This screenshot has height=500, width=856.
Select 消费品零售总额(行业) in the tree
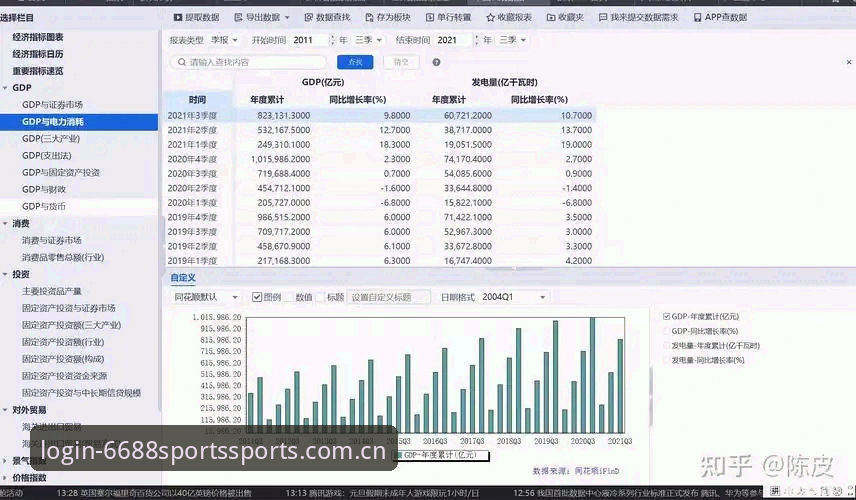coord(63,257)
